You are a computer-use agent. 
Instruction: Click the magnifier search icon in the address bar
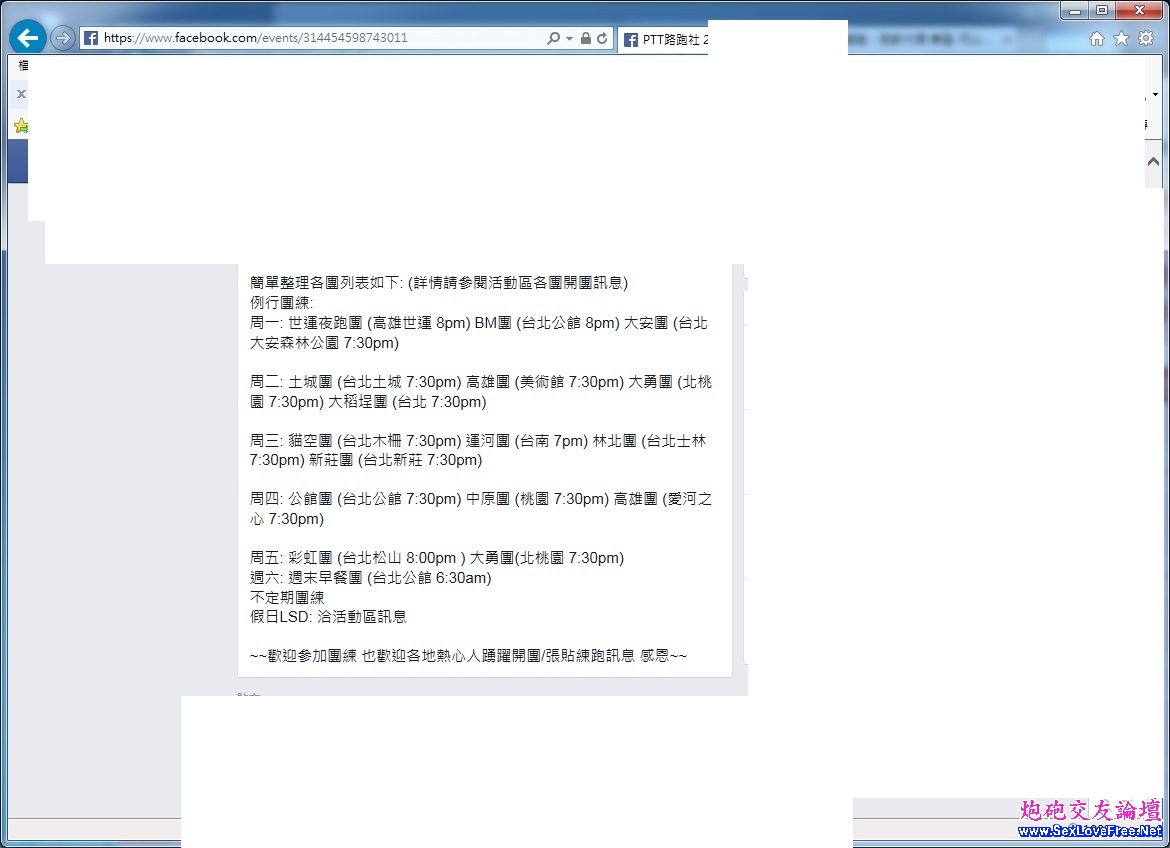point(553,38)
